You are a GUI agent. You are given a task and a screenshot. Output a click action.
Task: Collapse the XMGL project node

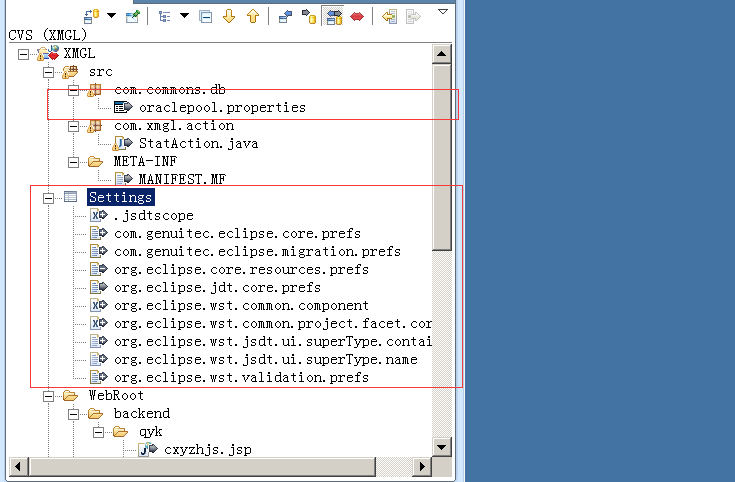click(23, 54)
